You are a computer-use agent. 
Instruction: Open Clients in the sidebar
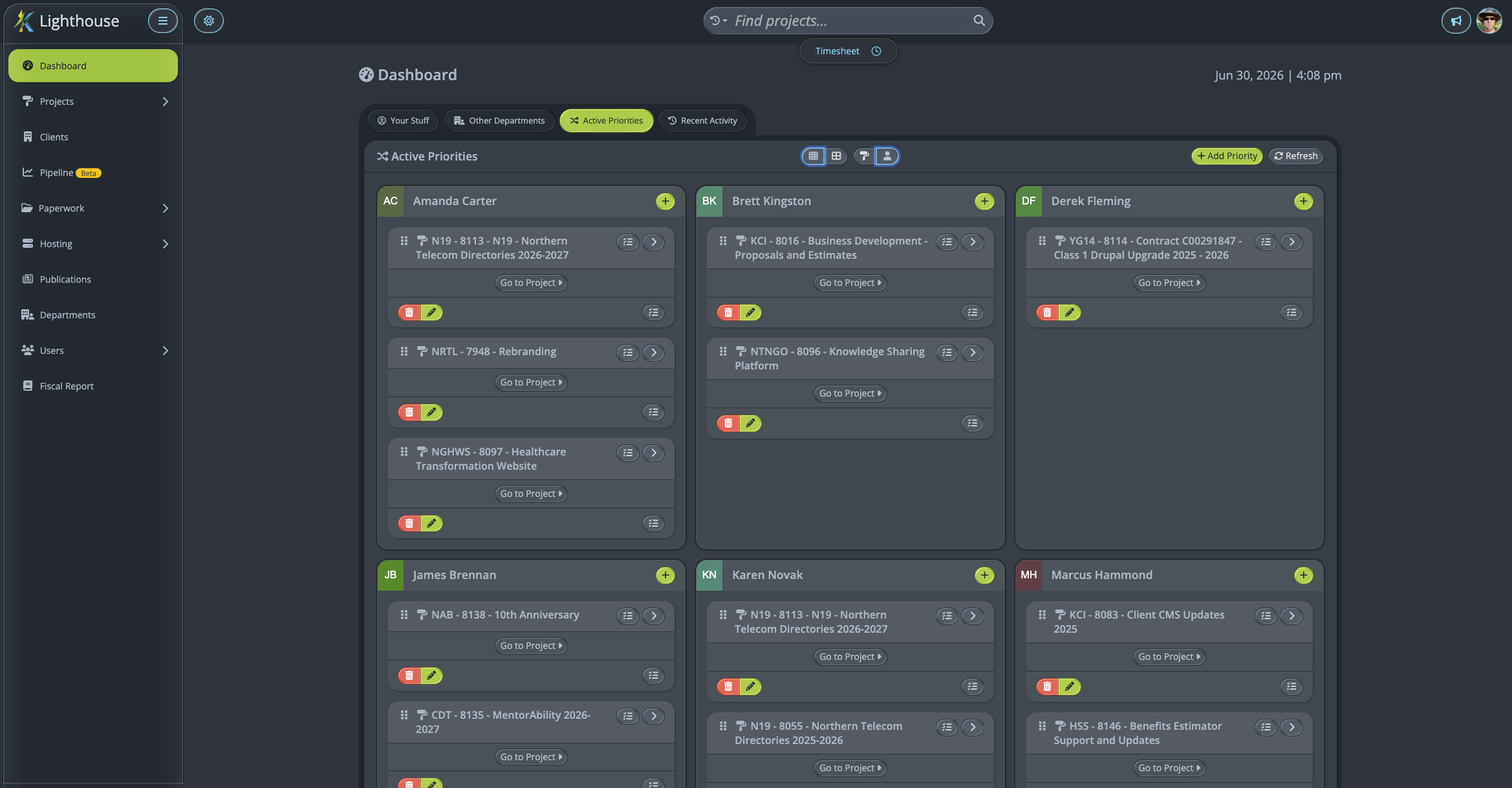click(x=93, y=137)
